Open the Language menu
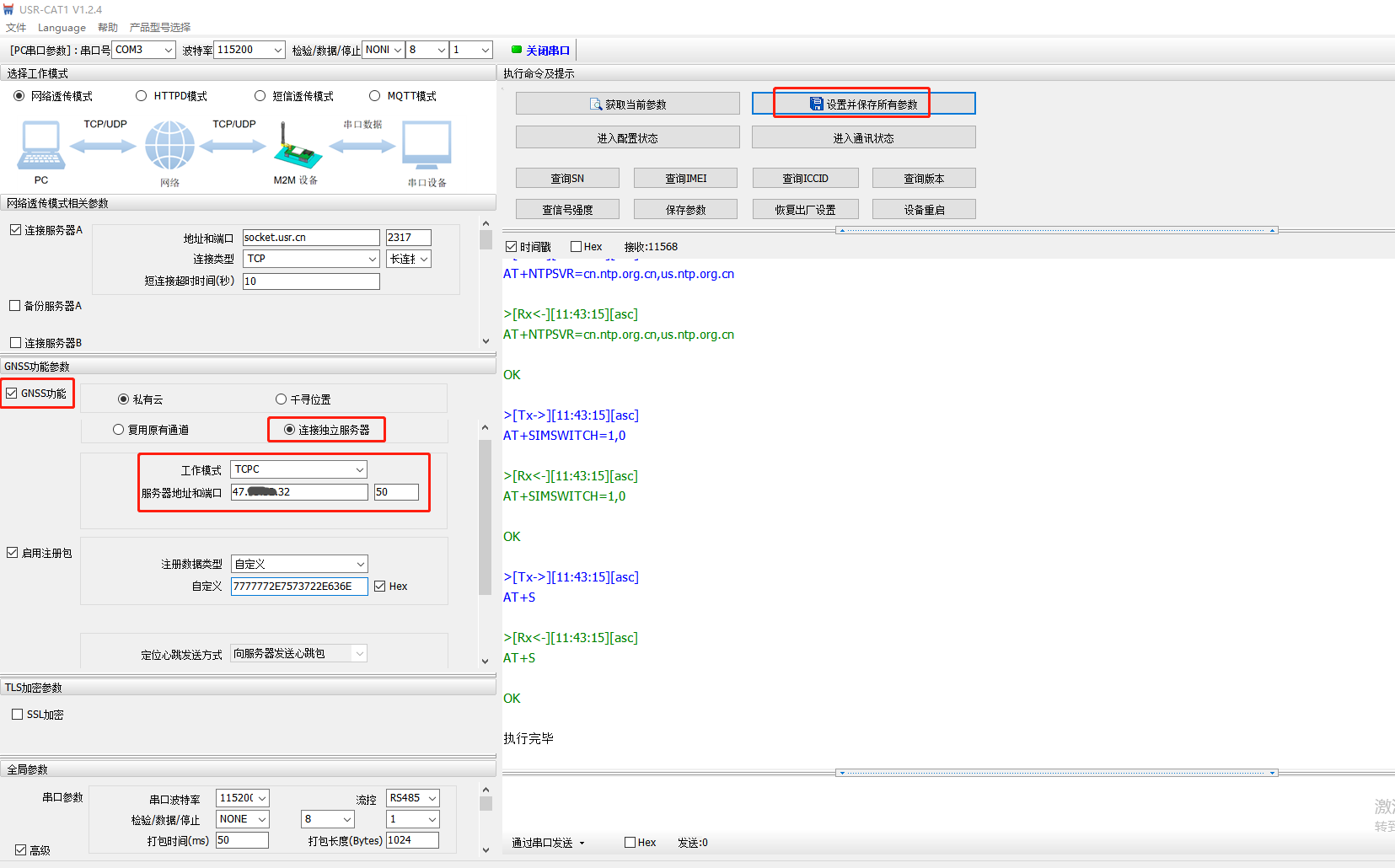This screenshot has height=868, width=1395. tap(62, 28)
